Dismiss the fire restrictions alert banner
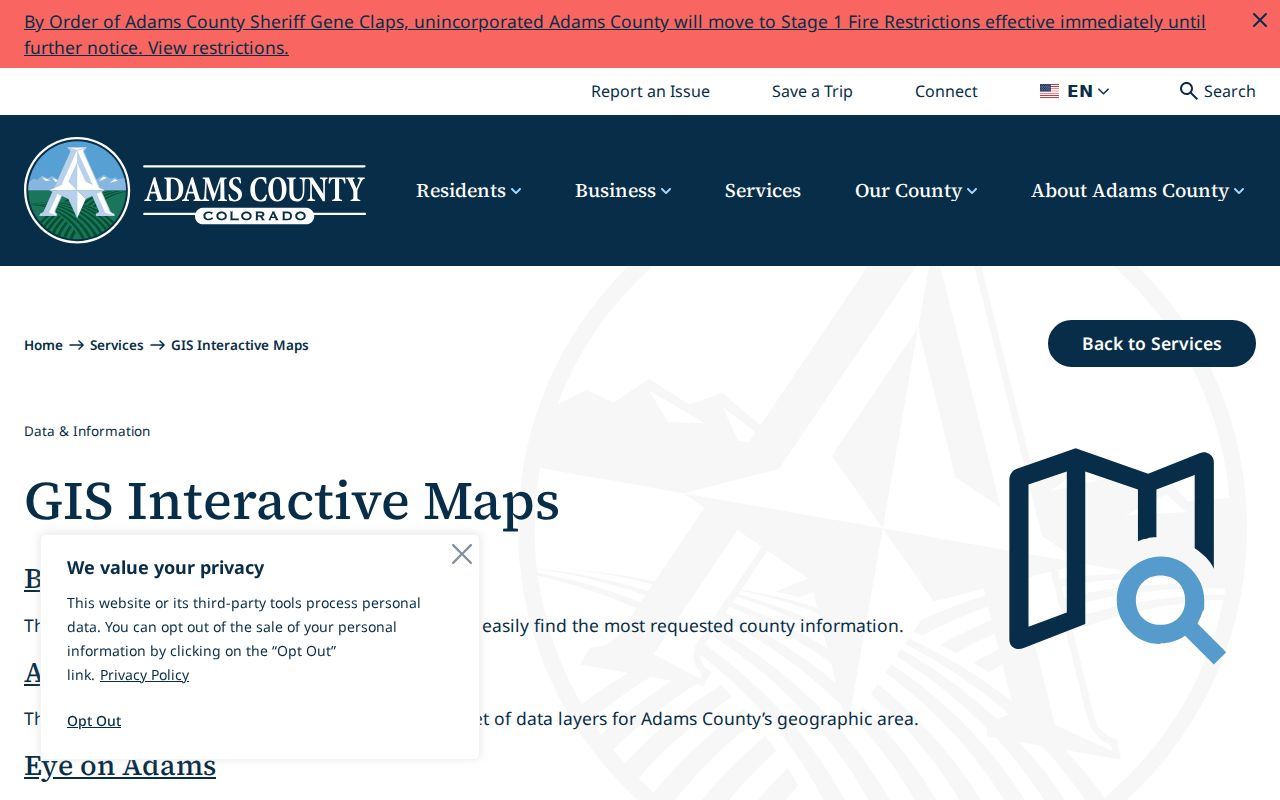1280x800 pixels. click(1259, 20)
